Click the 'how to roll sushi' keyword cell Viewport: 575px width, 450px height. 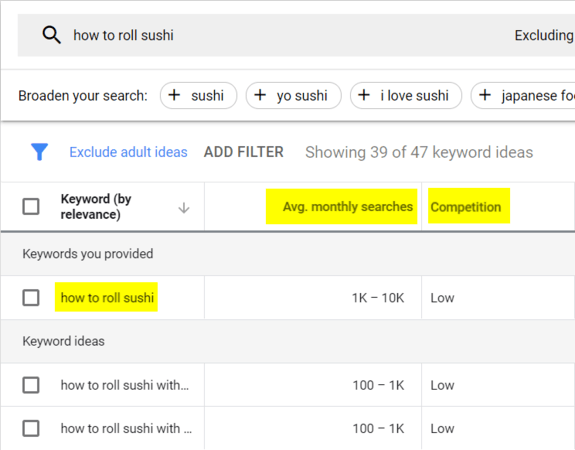107,297
